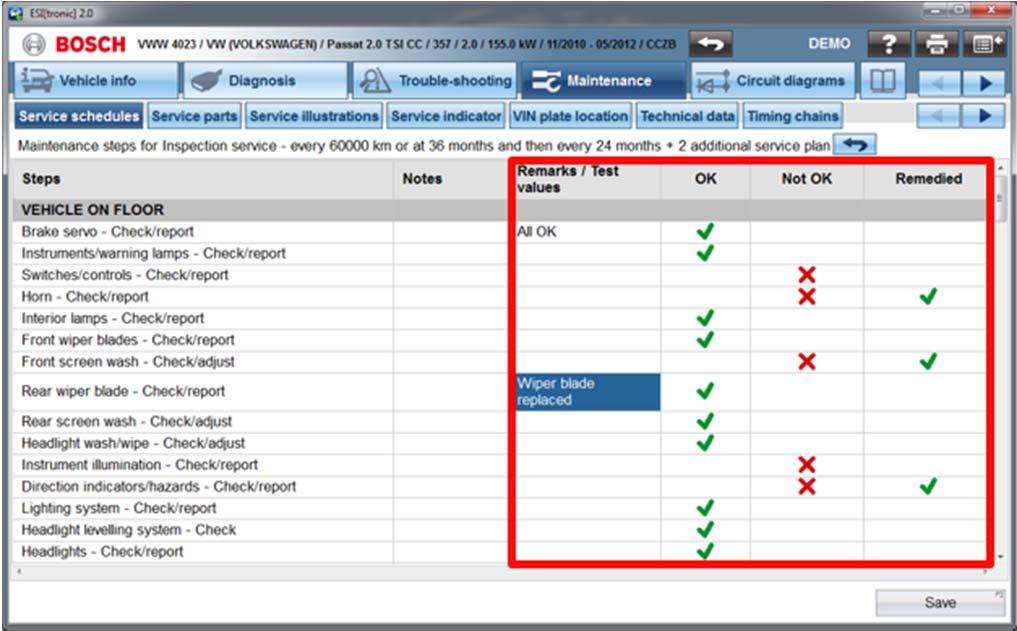Screen dimensions: 1017x631
Task: Open the book manual icon tab
Action: tap(882, 81)
